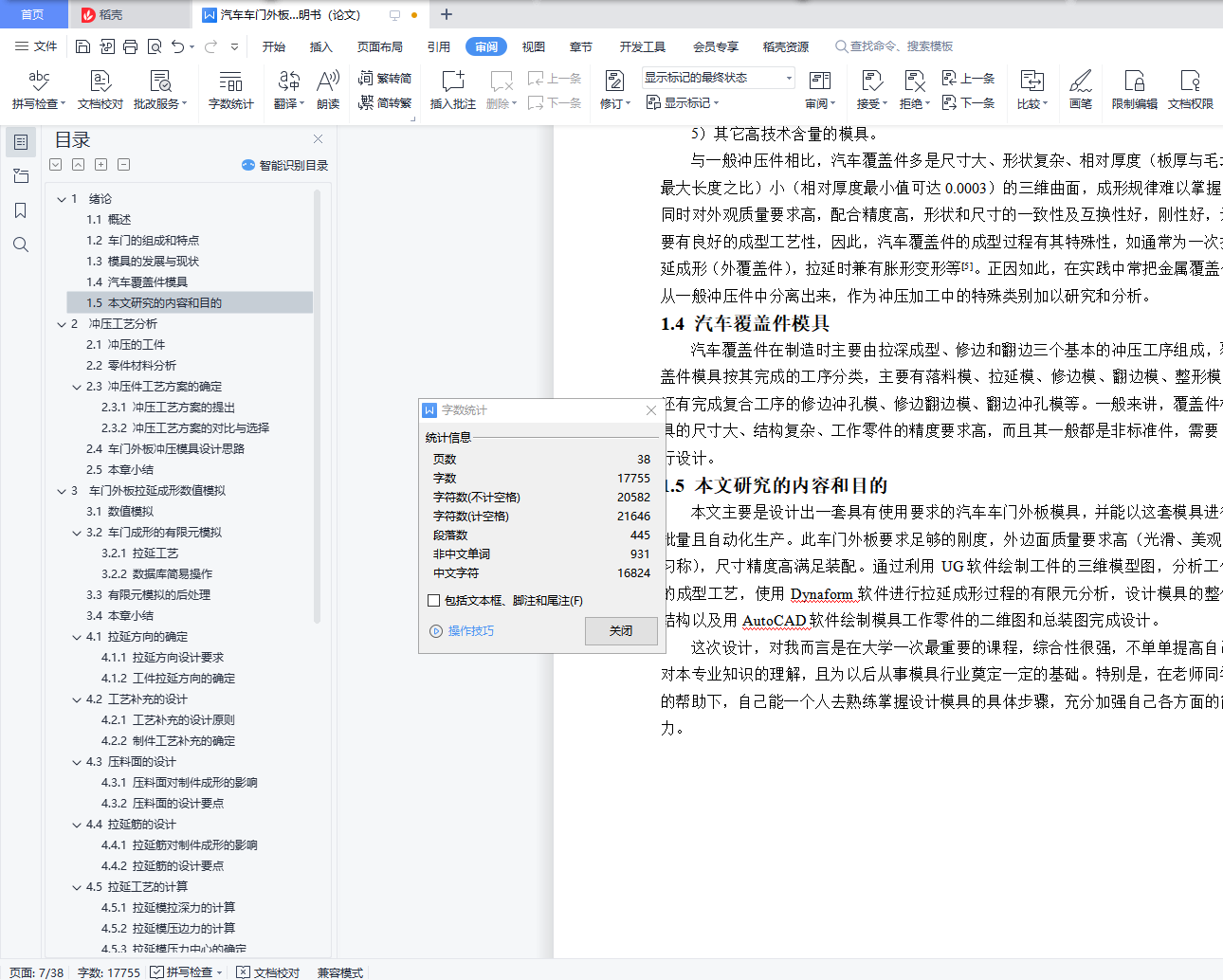Save the document using the toolbar
Screen dimensions: 1223x980
pyautogui.click(x=82, y=46)
